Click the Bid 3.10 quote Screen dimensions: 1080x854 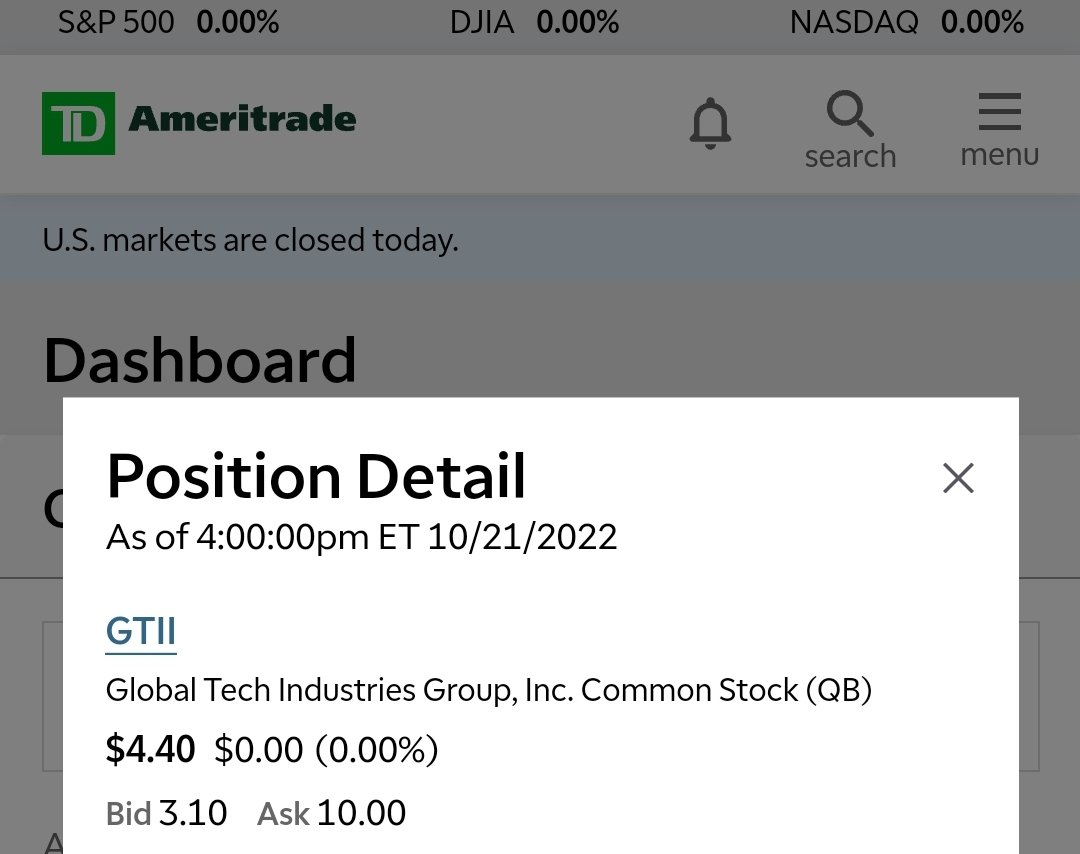click(166, 813)
